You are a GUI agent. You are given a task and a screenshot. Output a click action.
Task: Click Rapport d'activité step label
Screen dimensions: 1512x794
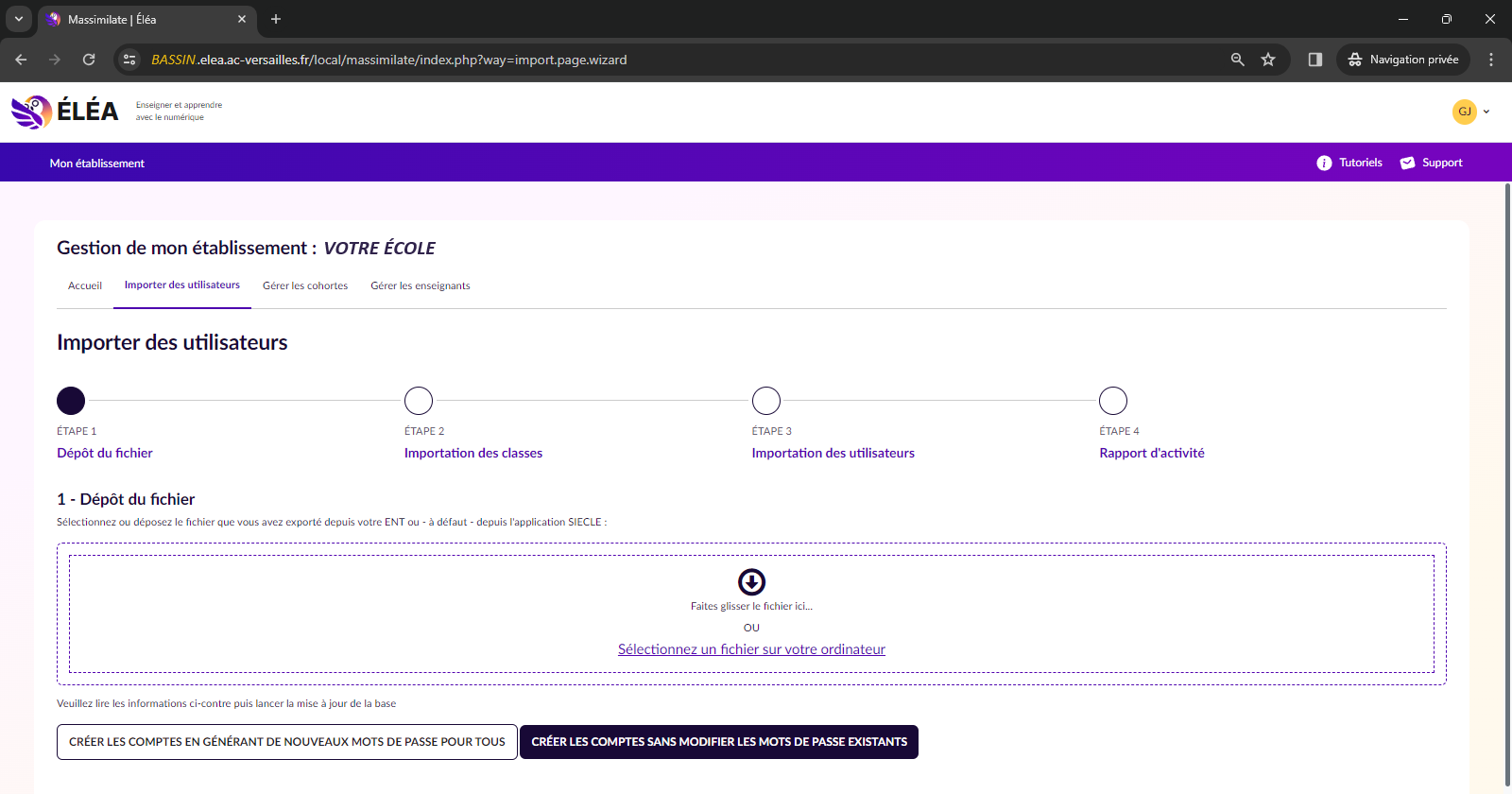1152,453
